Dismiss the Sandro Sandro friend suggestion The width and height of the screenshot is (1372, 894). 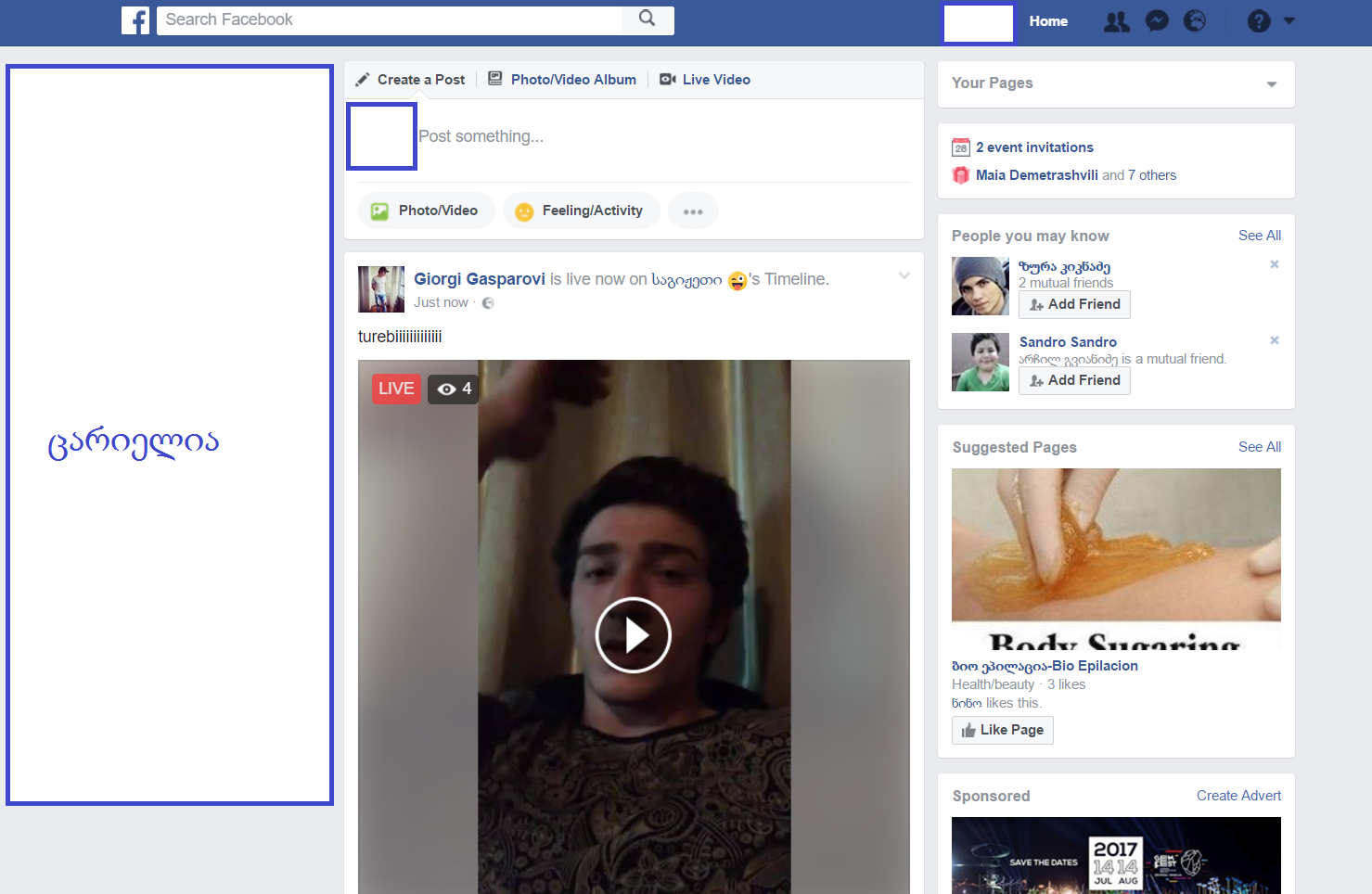1275,340
